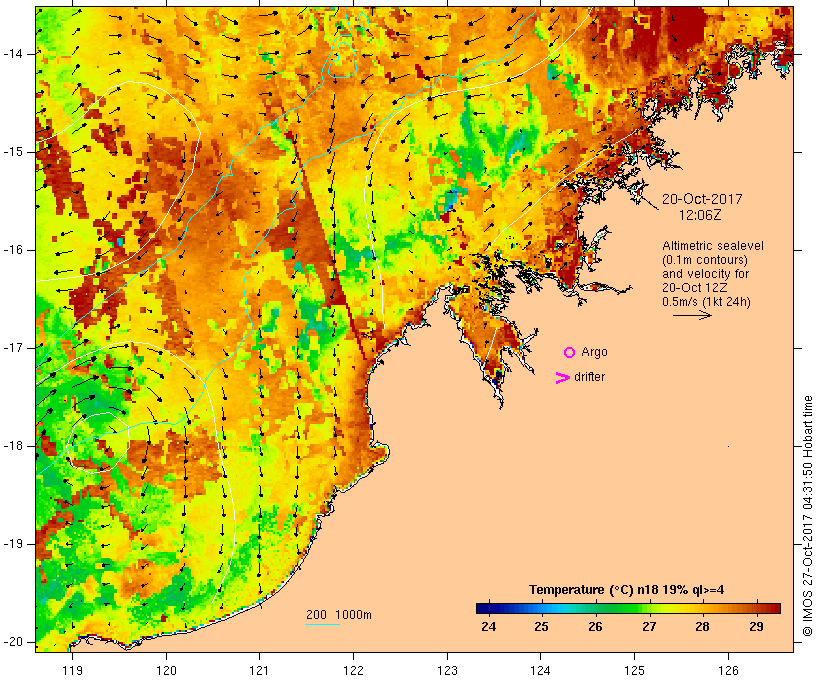Viewport: 820px width, 680px height.
Task: Click the 'Temperature (°C) n18 19% ql>=4' title
Action: [627, 590]
